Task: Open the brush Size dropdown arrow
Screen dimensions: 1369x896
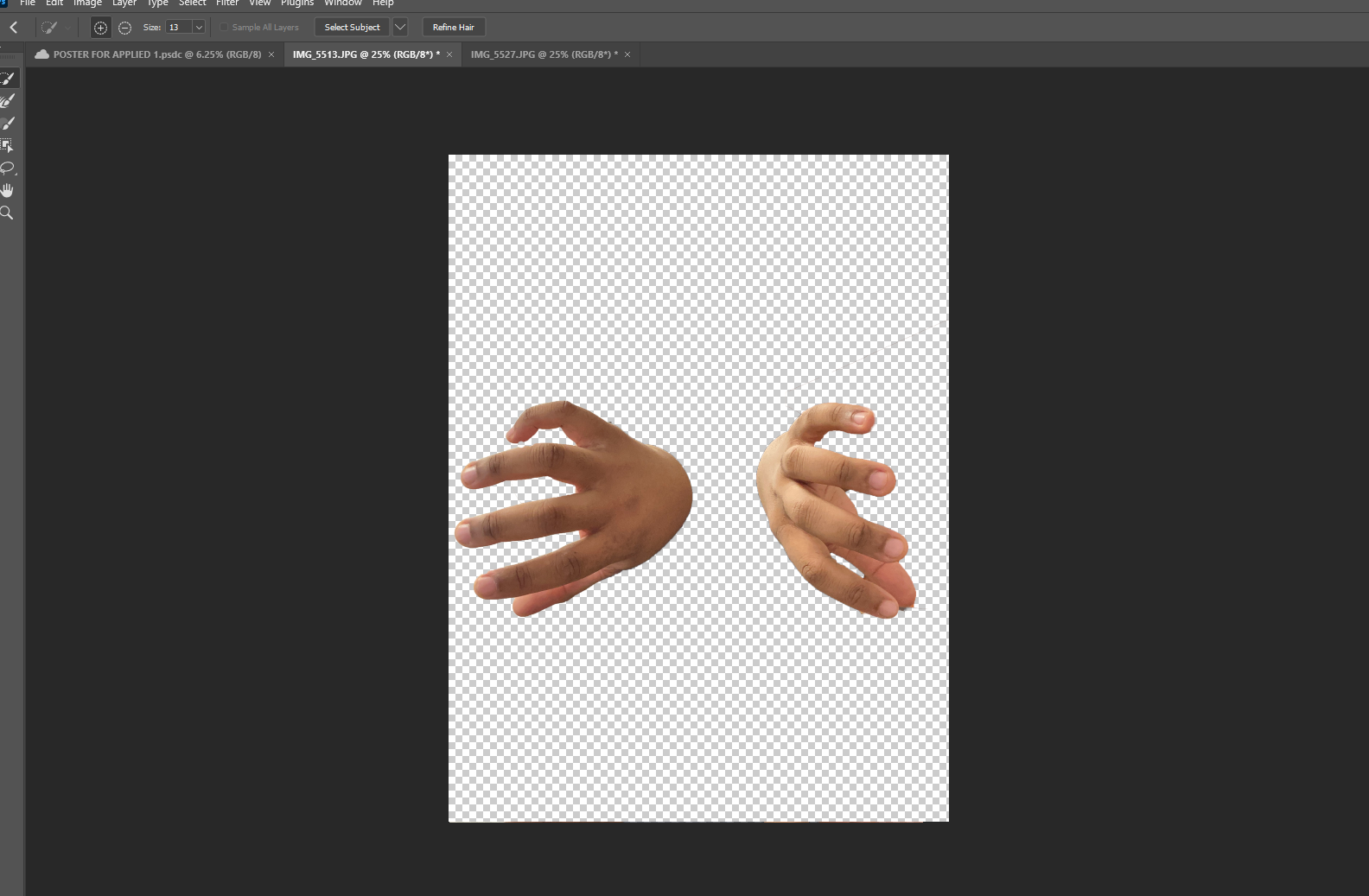Action: pyautogui.click(x=199, y=28)
